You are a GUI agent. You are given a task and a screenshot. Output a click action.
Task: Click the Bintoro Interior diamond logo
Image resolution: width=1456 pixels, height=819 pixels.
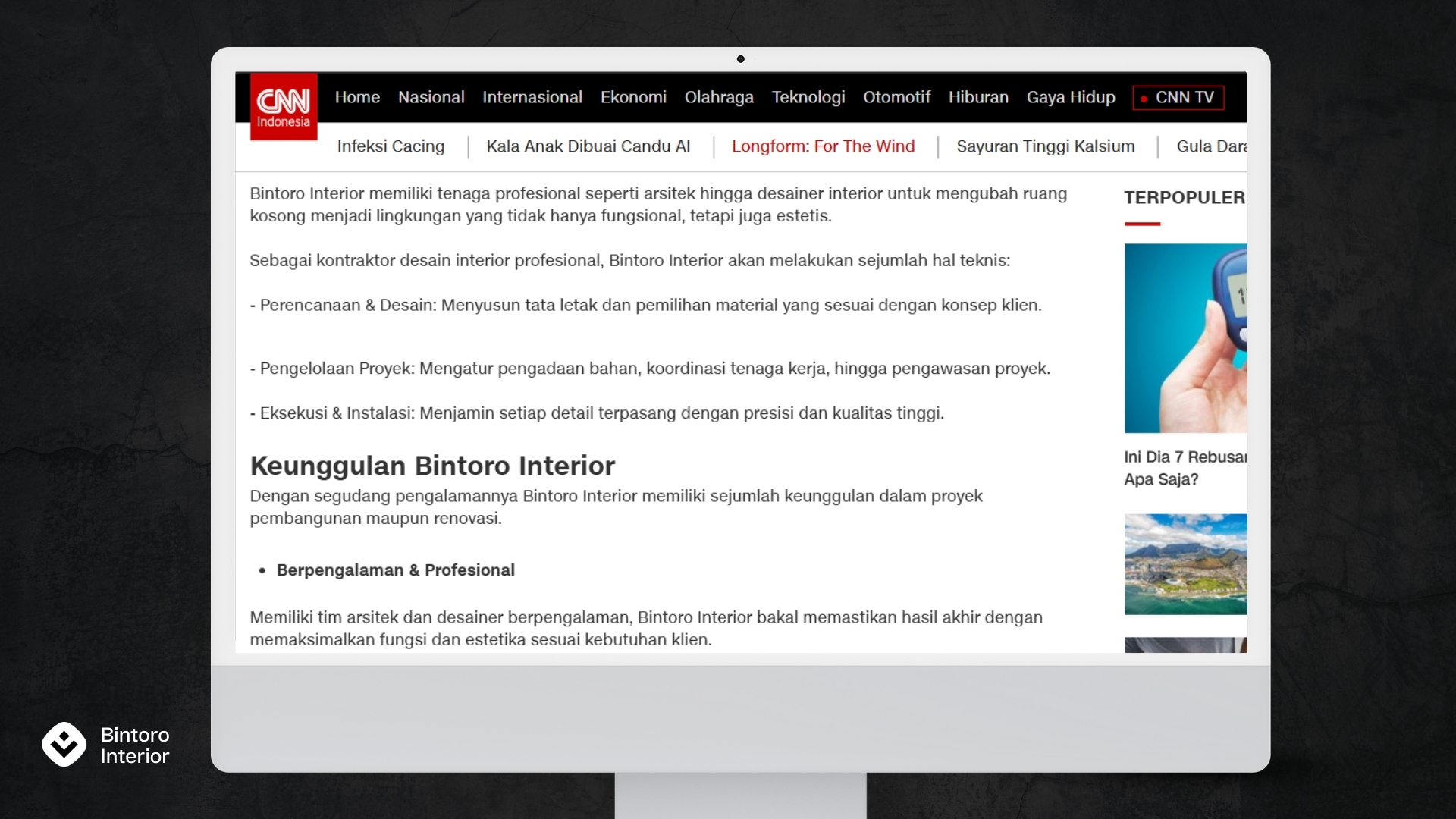point(64,744)
